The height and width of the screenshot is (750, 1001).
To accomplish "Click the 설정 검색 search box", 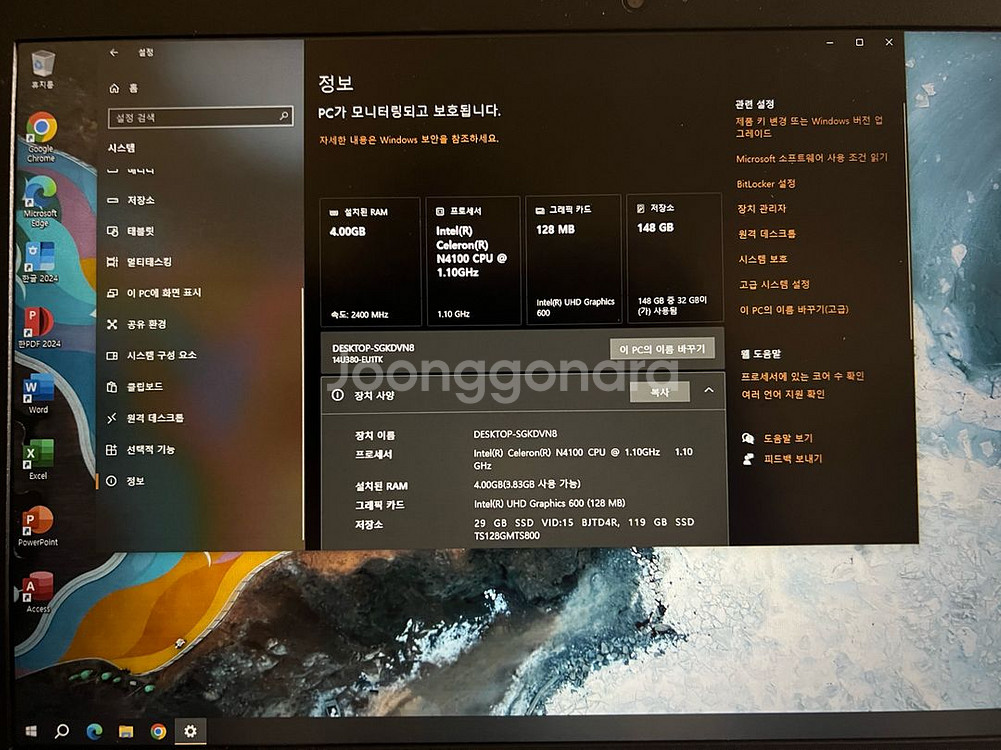I will click(x=200, y=118).
